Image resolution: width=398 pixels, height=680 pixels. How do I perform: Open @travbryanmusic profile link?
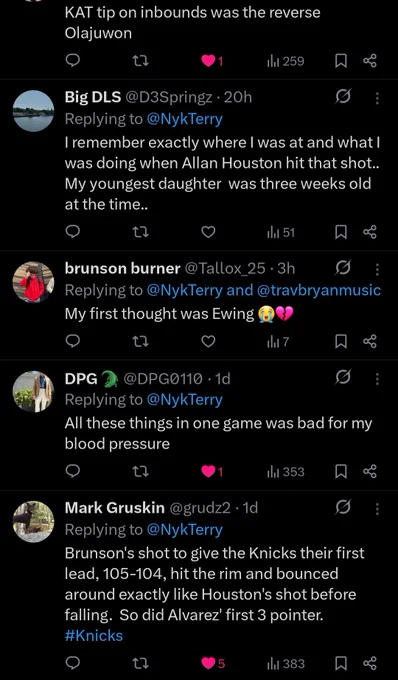click(319, 290)
